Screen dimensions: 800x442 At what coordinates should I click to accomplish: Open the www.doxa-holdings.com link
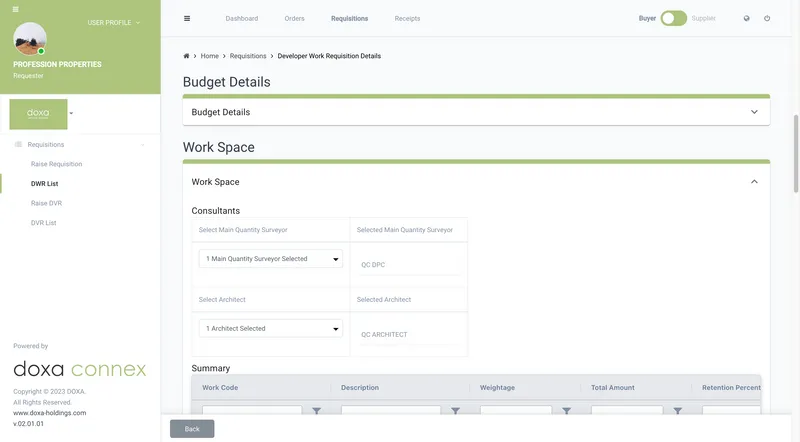click(x=49, y=412)
